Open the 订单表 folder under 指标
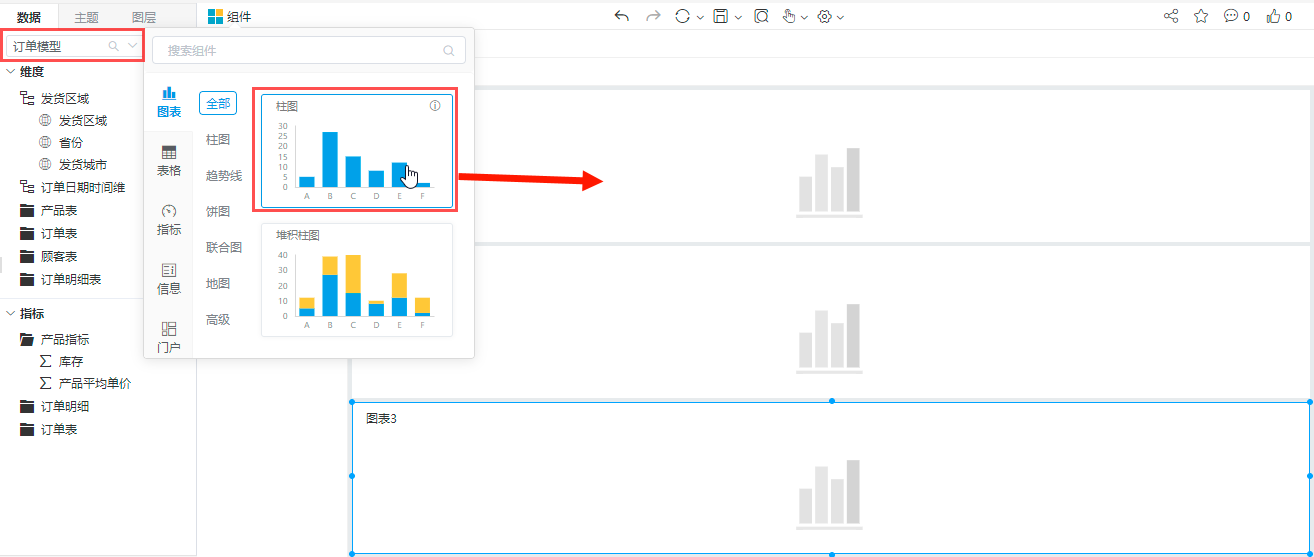The image size is (1314, 557). [58, 429]
